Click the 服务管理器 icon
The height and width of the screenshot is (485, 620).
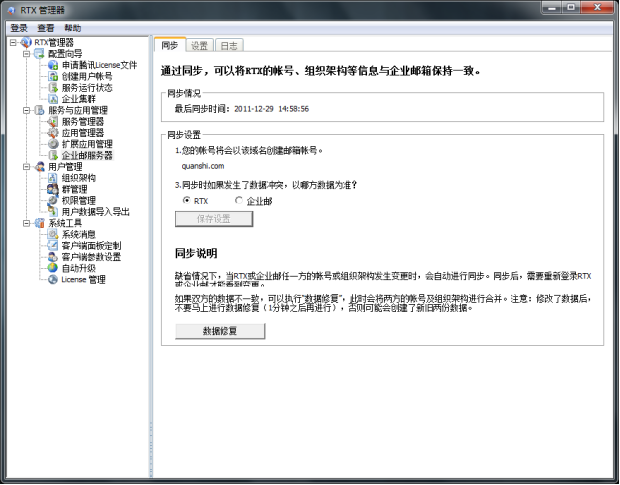[53, 121]
